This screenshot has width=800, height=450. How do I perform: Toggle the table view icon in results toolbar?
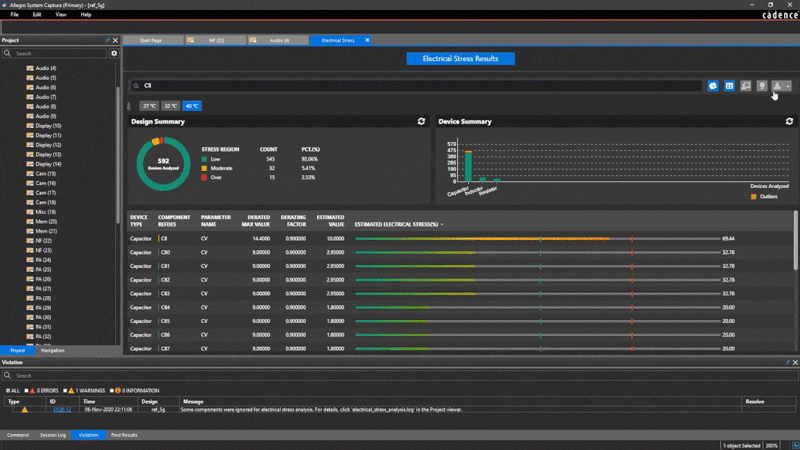click(x=729, y=86)
